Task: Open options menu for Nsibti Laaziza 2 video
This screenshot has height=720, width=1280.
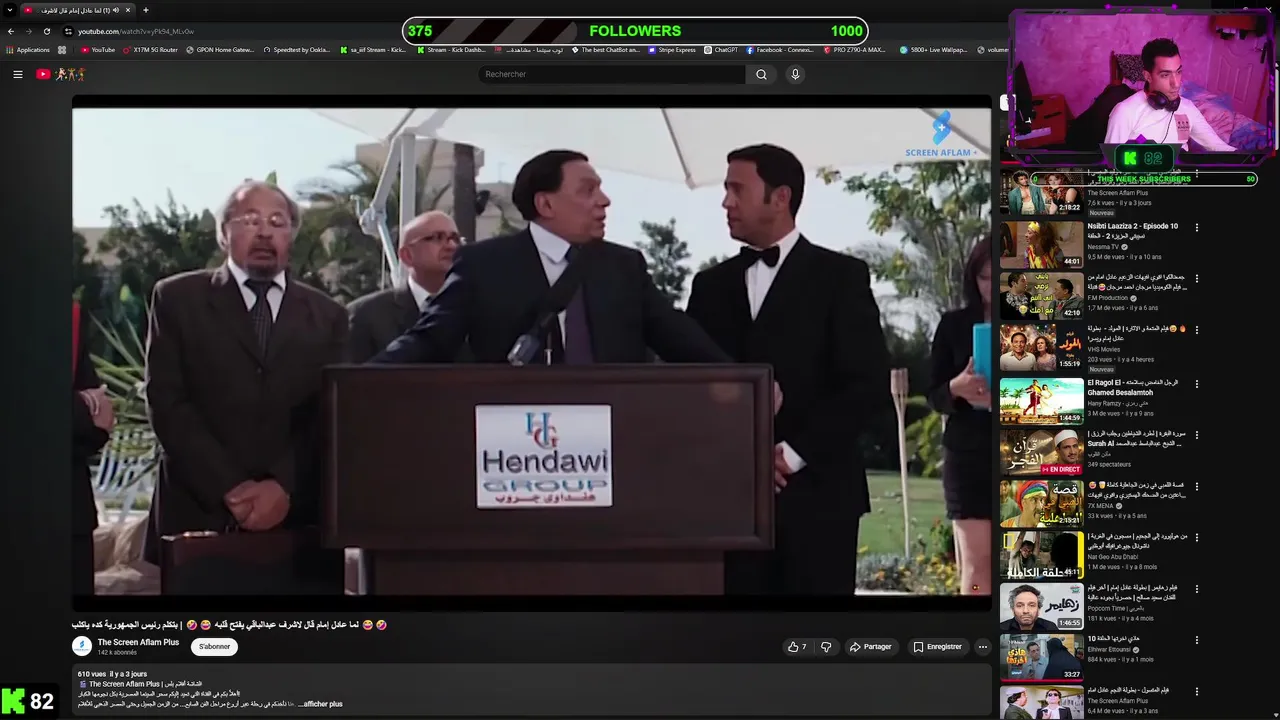Action: coord(1196,228)
